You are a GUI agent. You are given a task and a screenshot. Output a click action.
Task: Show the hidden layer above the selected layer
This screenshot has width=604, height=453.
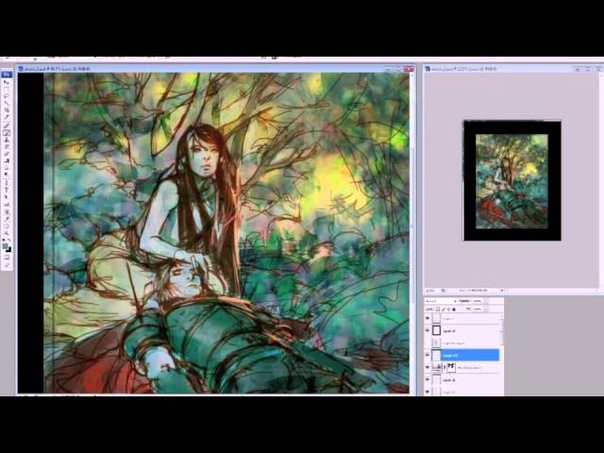(x=428, y=343)
